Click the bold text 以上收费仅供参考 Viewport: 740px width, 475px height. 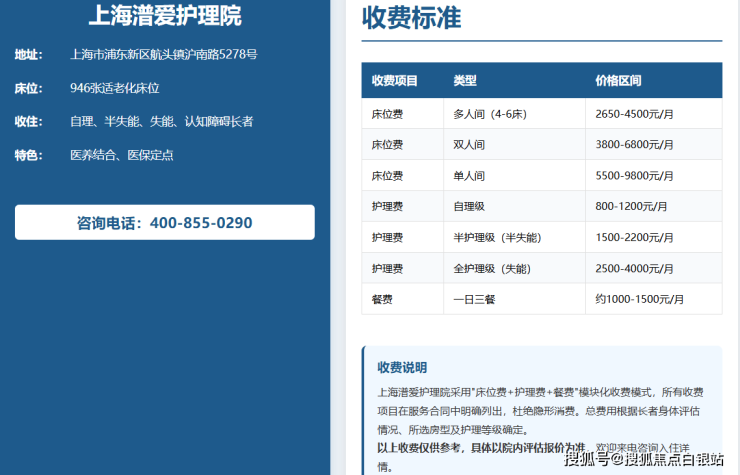[x=418, y=448]
